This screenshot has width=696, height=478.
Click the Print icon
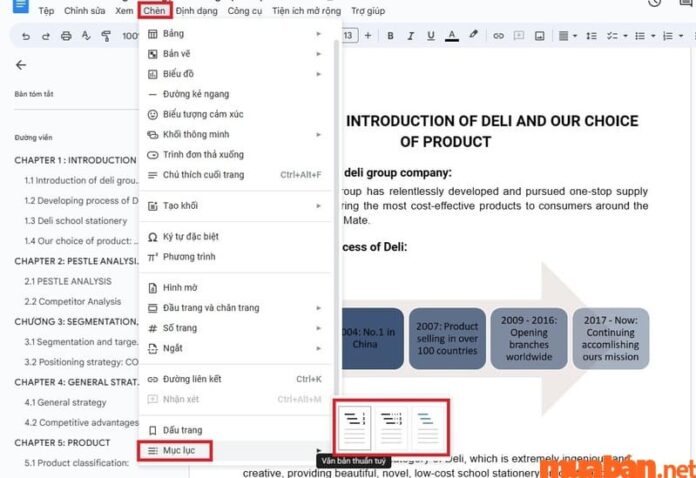click(x=66, y=36)
